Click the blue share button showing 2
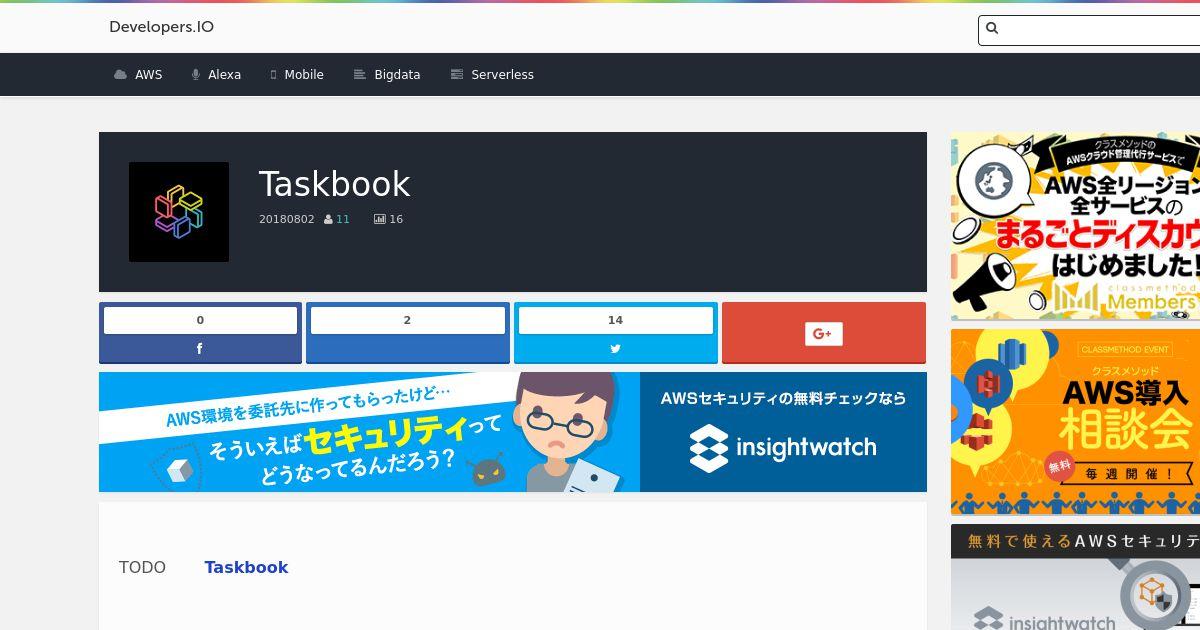This screenshot has width=1200, height=630. [x=407, y=333]
